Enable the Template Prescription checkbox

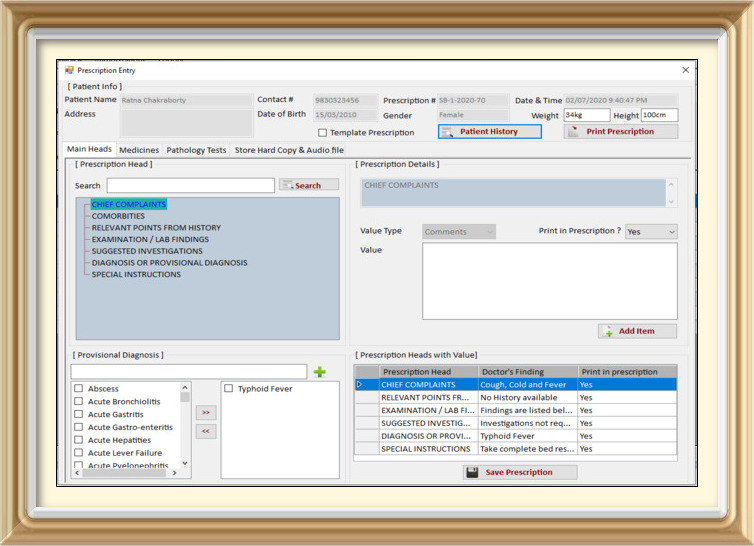(322, 132)
